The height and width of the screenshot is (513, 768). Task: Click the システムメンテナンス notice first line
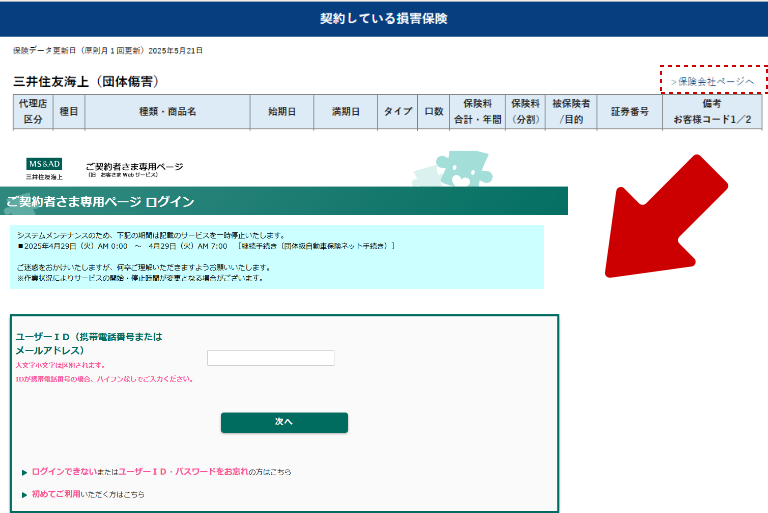(x=151, y=235)
